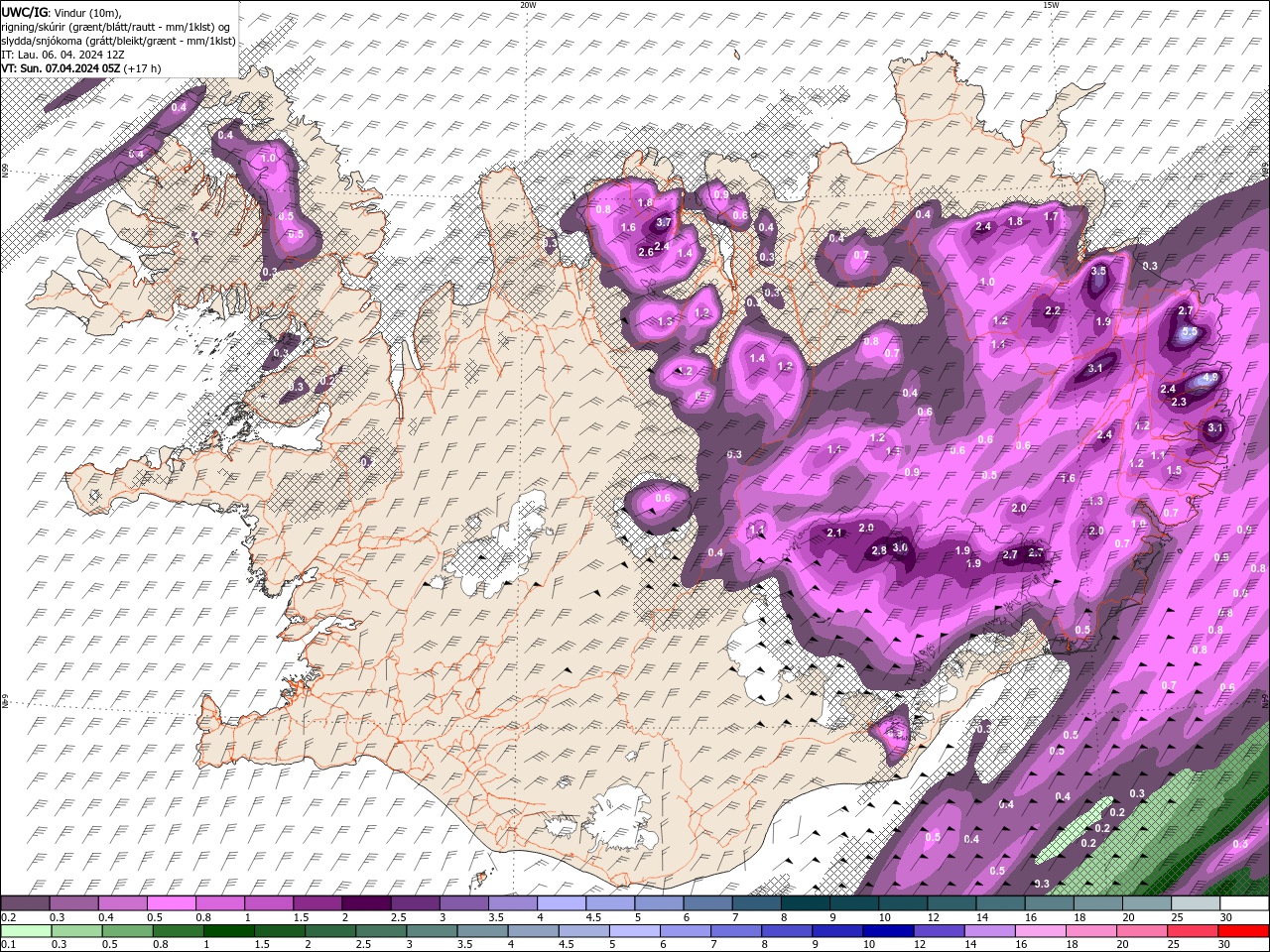
Task: Click the '4.5' label in upper legend
Action: (x=593, y=918)
